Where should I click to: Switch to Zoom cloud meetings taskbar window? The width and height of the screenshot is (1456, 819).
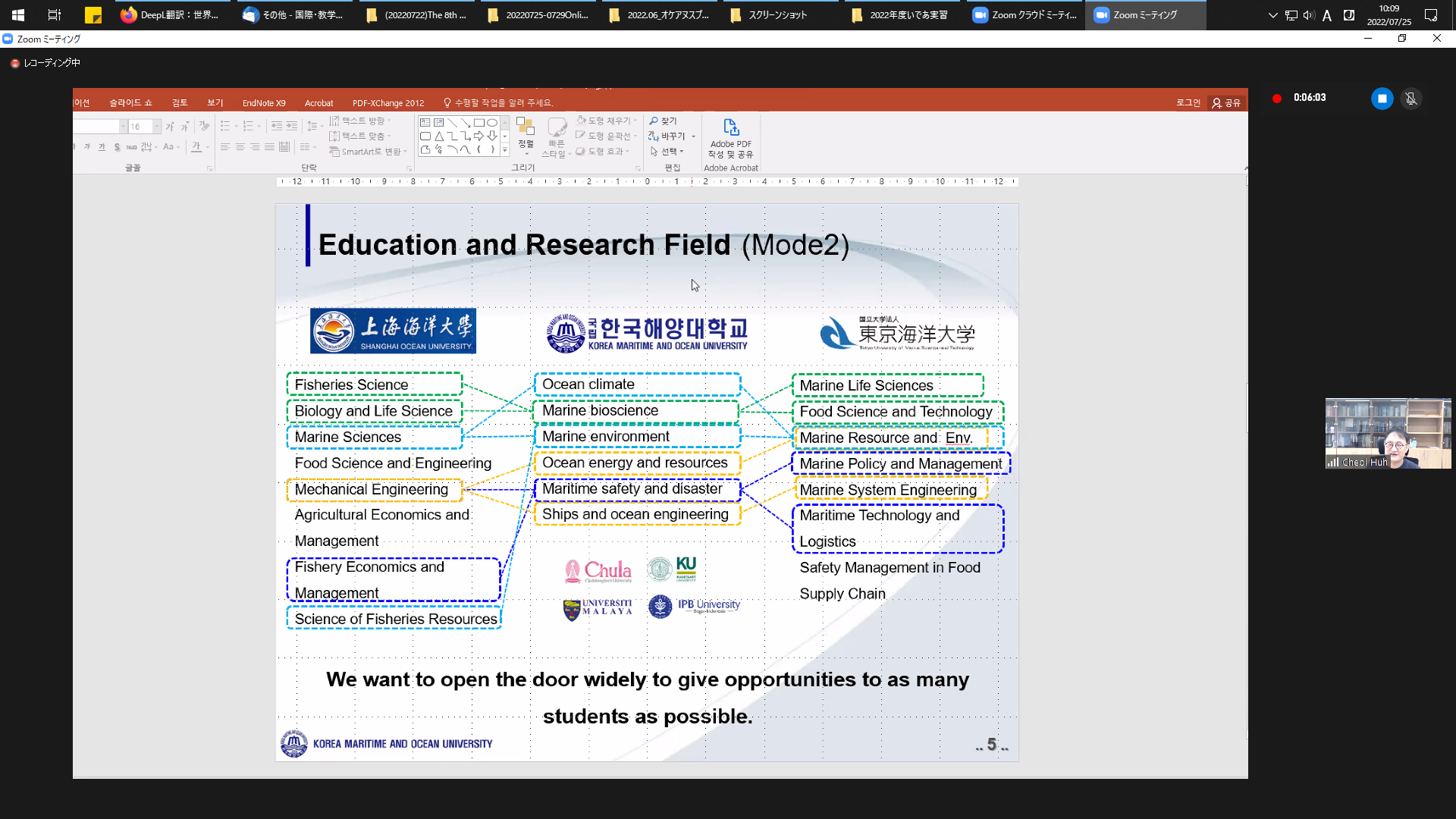click(x=1025, y=15)
